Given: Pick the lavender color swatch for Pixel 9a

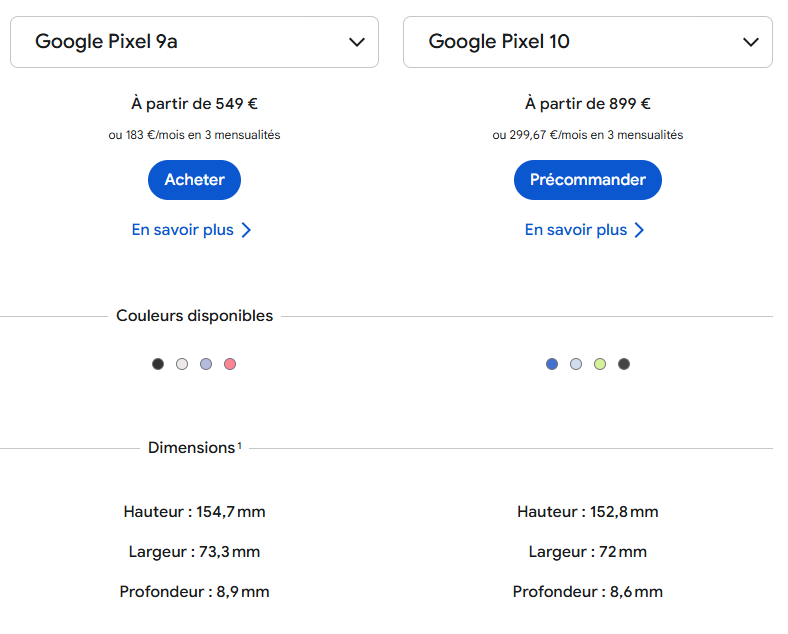Looking at the screenshot, I should 206,364.
